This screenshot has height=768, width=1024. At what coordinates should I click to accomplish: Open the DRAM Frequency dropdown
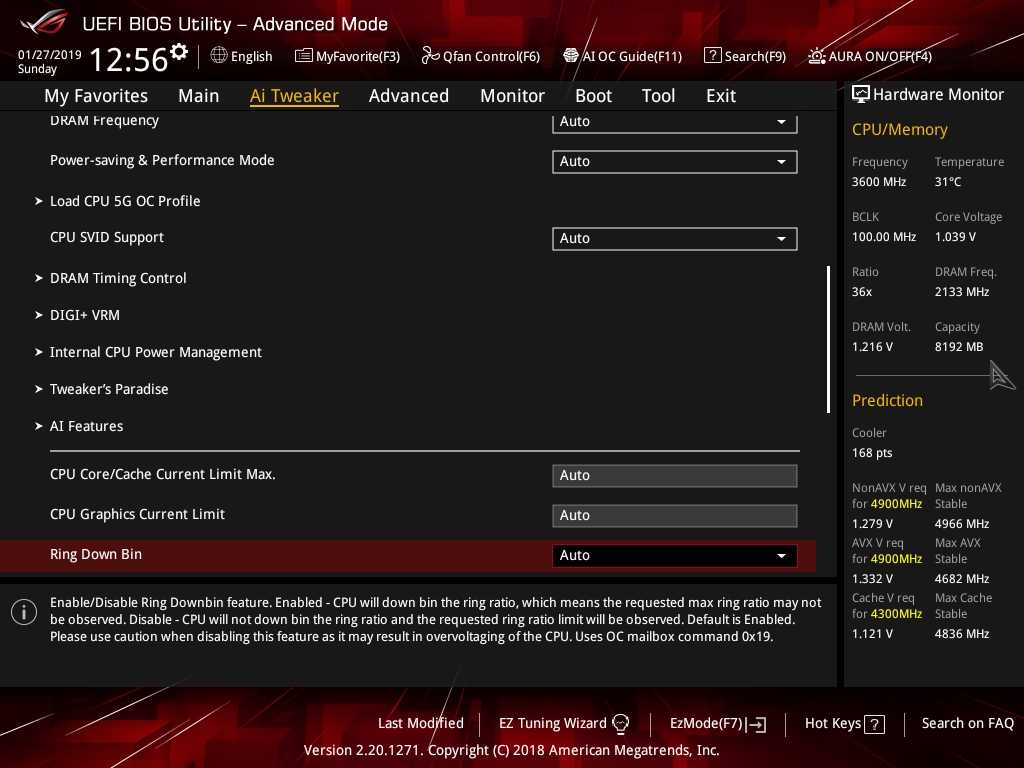tap(674, 122)
